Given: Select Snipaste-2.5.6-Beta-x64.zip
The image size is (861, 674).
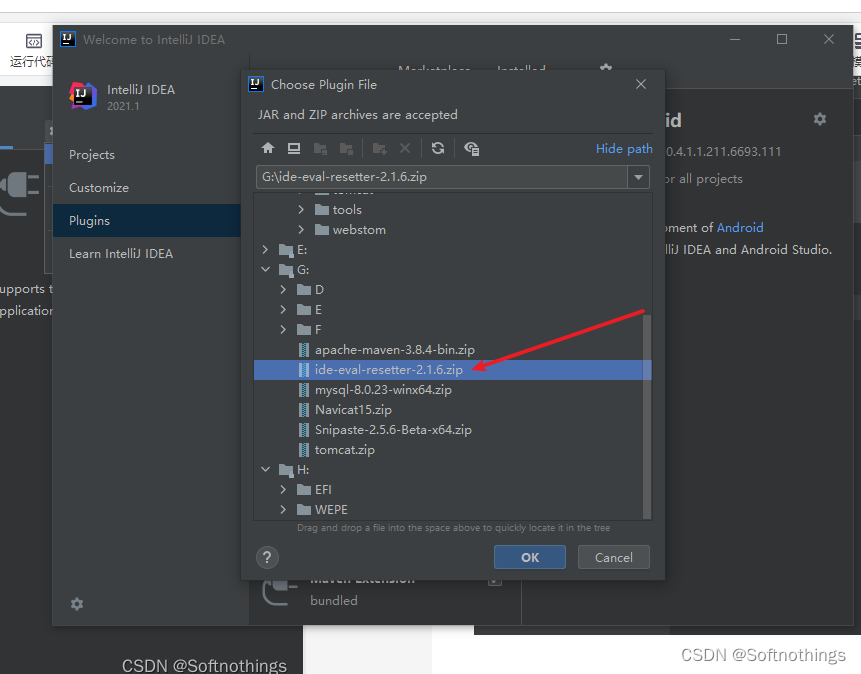Looking at the screenshot, I should pos(393,430).
